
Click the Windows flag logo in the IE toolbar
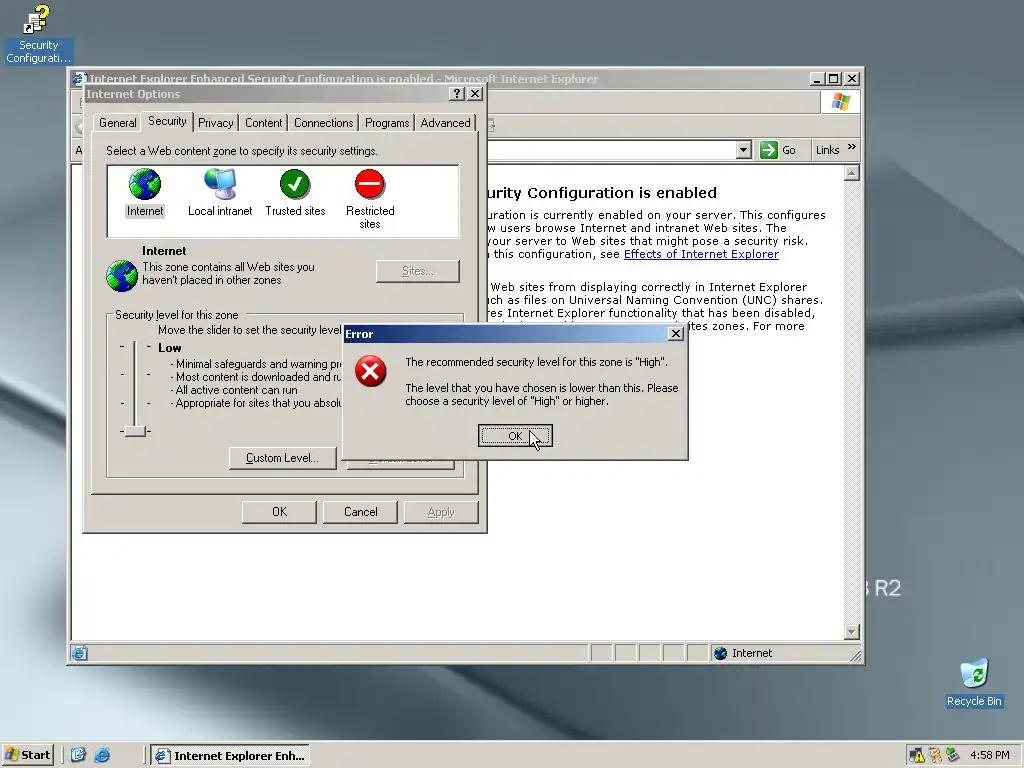840,102
